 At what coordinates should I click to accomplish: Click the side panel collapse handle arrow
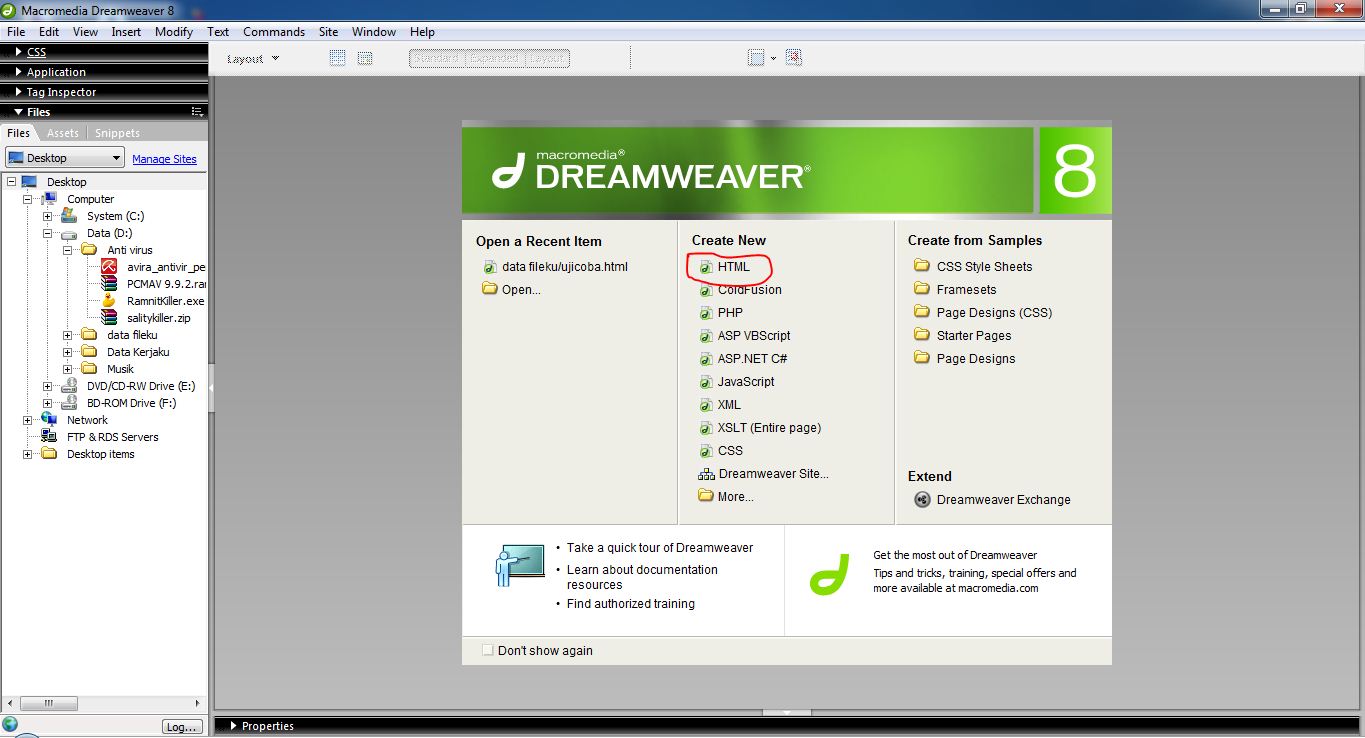click(x=211, y=386)
